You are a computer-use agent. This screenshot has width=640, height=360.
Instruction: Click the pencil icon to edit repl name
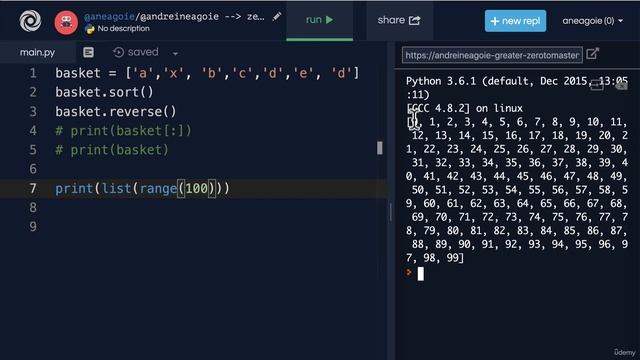coord(277,17)
